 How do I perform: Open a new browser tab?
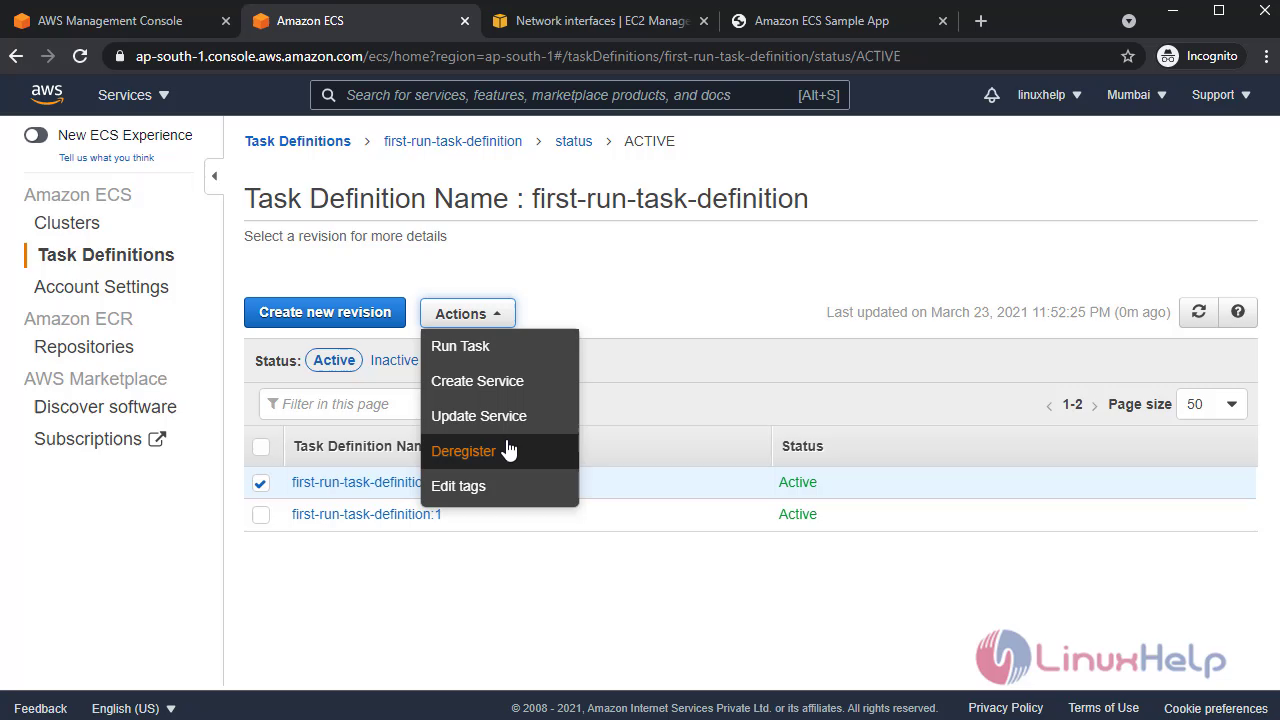(x=980, y=21)
